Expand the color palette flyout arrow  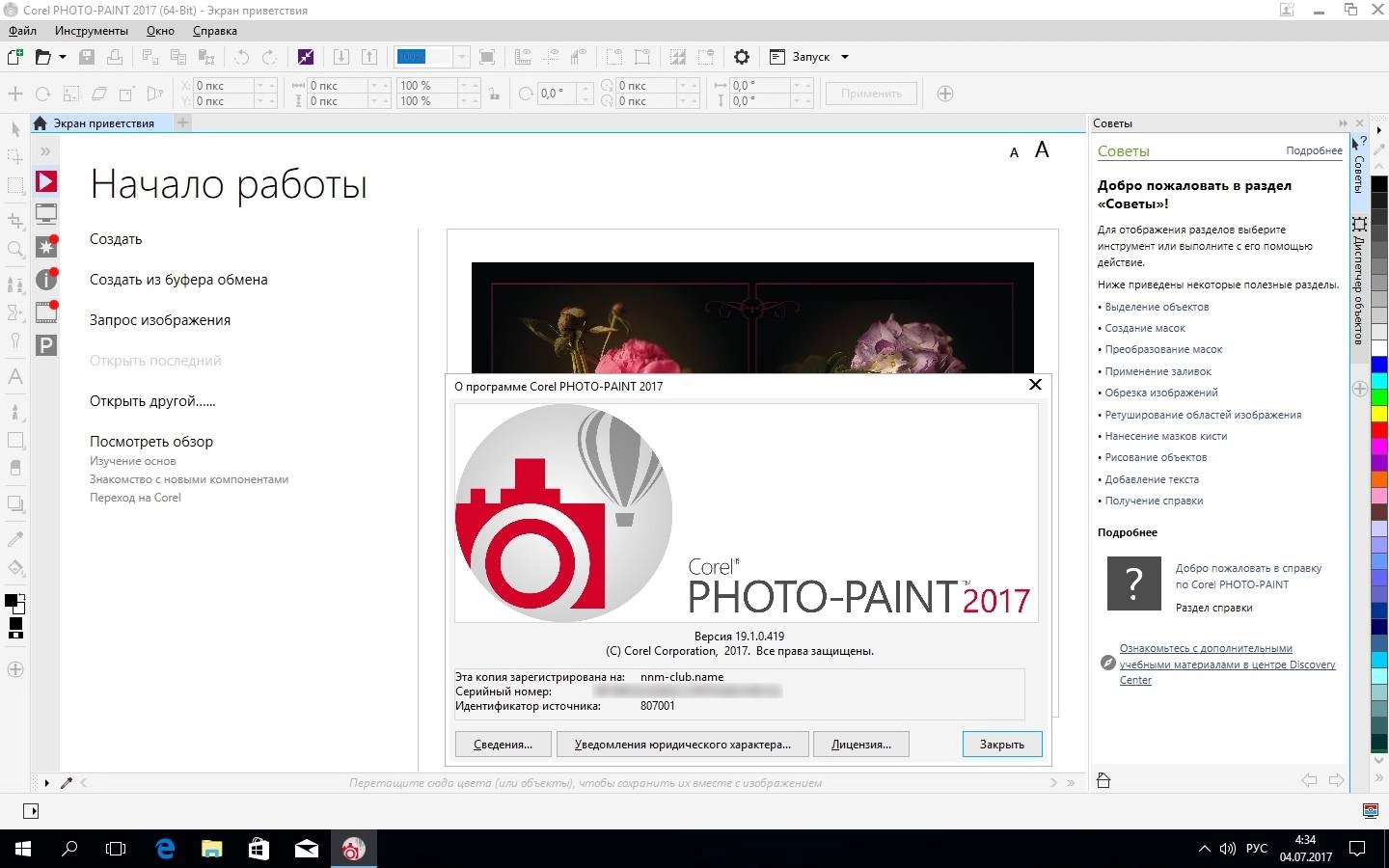1378,129
